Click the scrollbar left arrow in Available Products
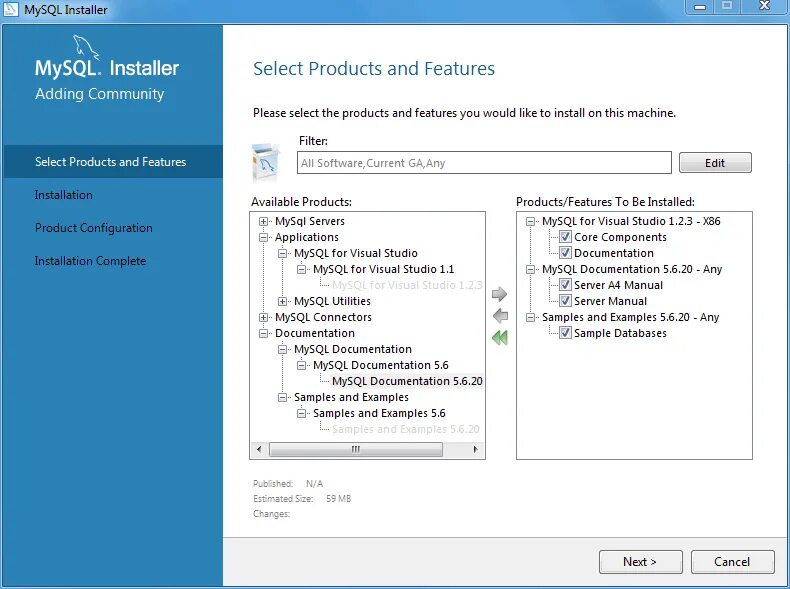 [x=259, y=449]
